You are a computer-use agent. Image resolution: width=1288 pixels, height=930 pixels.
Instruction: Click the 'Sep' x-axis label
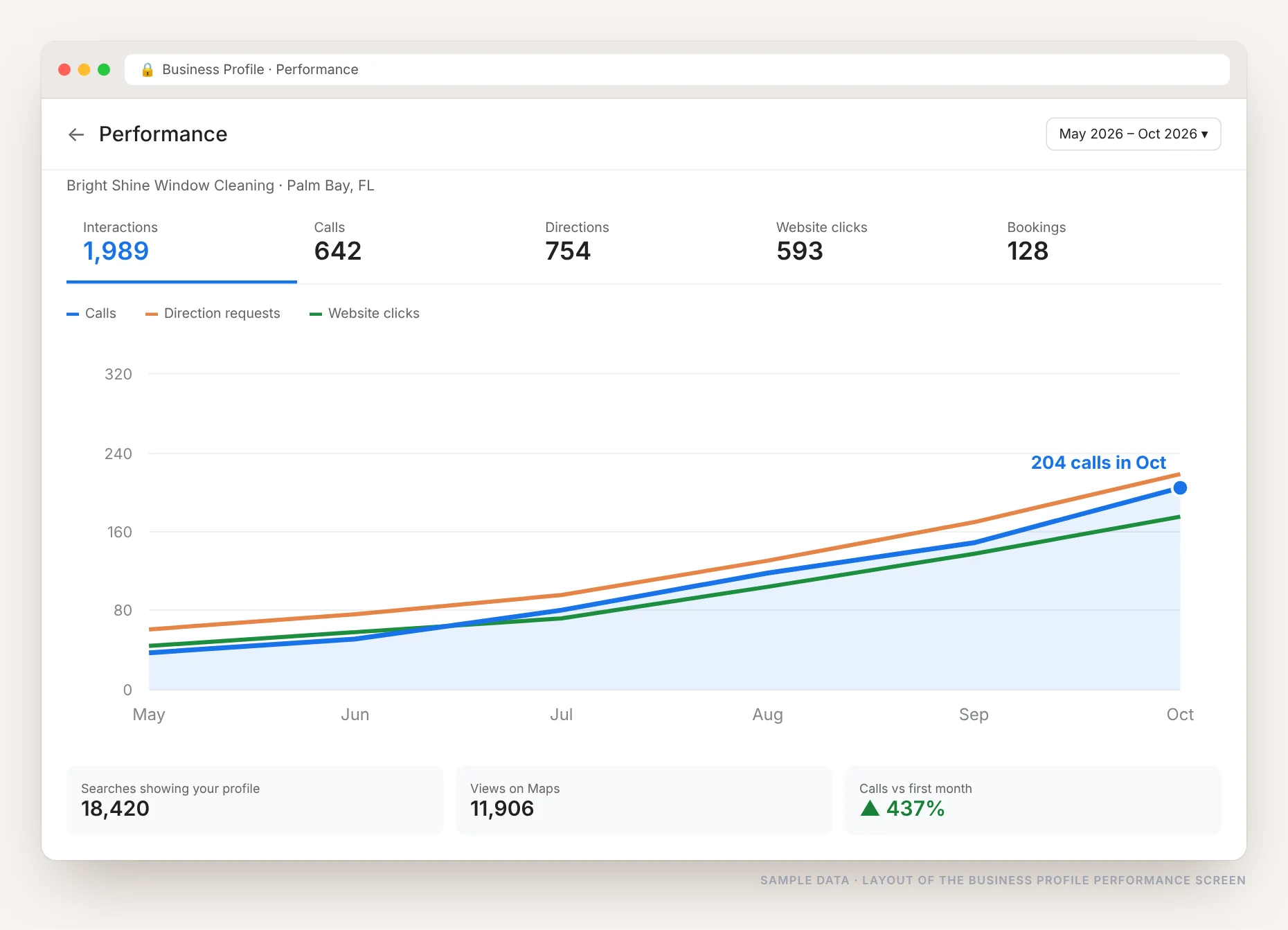[974, 715]
